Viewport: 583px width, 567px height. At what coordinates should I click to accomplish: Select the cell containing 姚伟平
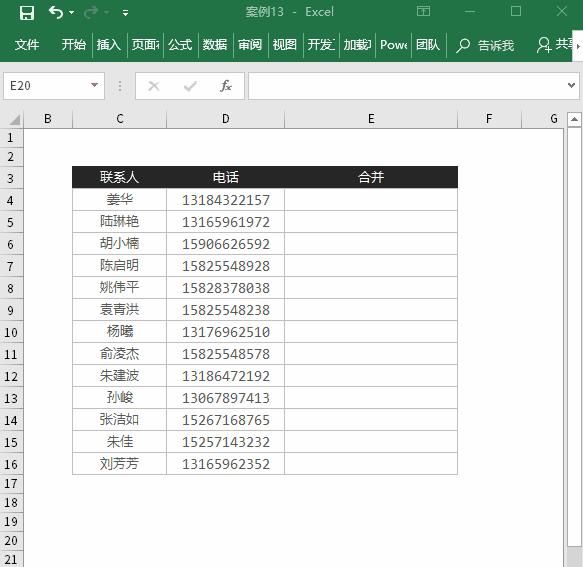[119, 287]
